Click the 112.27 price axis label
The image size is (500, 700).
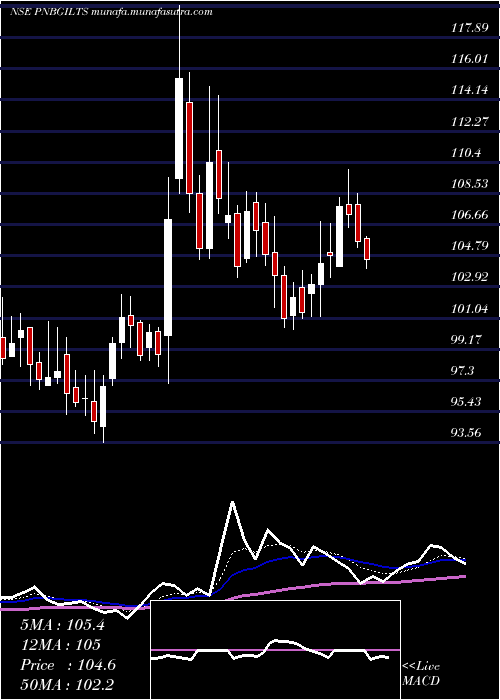coord(469,122)
